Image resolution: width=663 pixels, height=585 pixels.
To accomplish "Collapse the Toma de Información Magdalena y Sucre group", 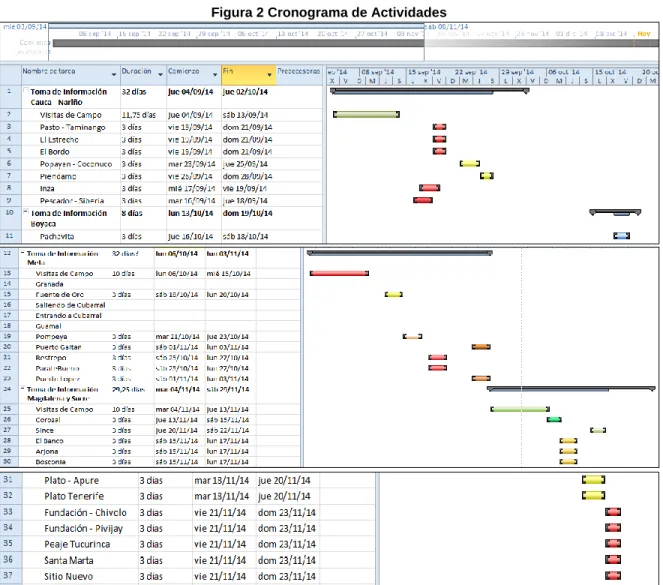I will pos(23,388).
